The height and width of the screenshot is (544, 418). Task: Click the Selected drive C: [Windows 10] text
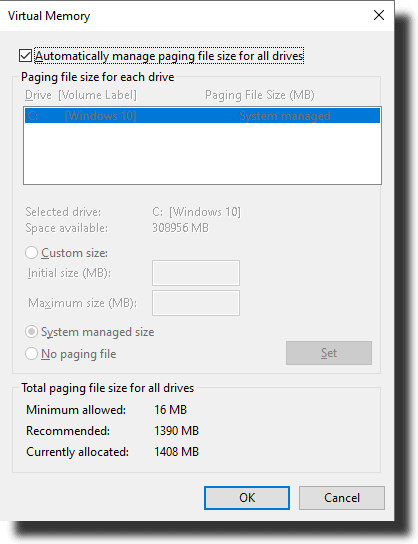(x=196, y=212)
